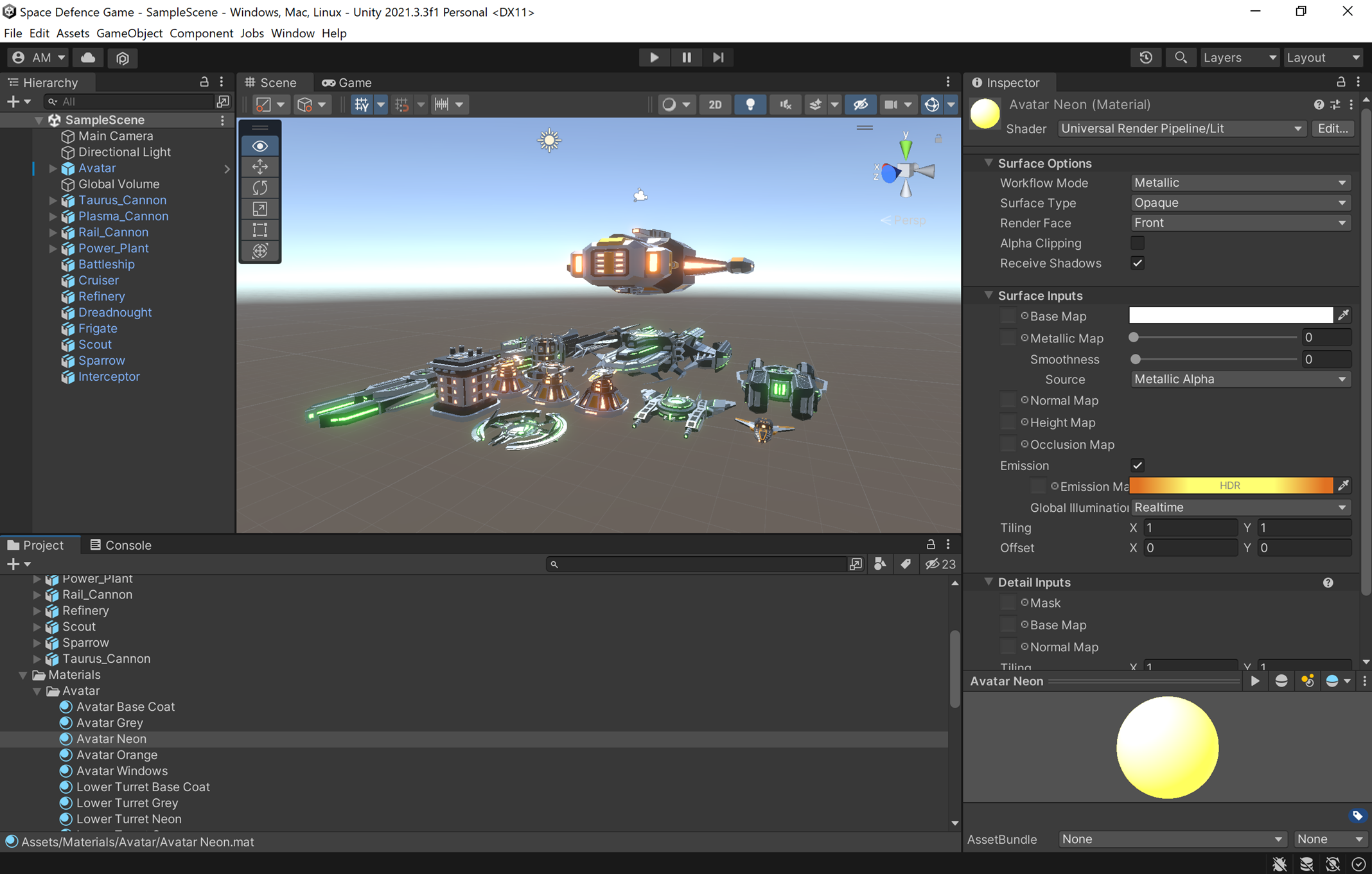Toggle grid snapping icon
The image size is (1372, 874).
(402, 104)
